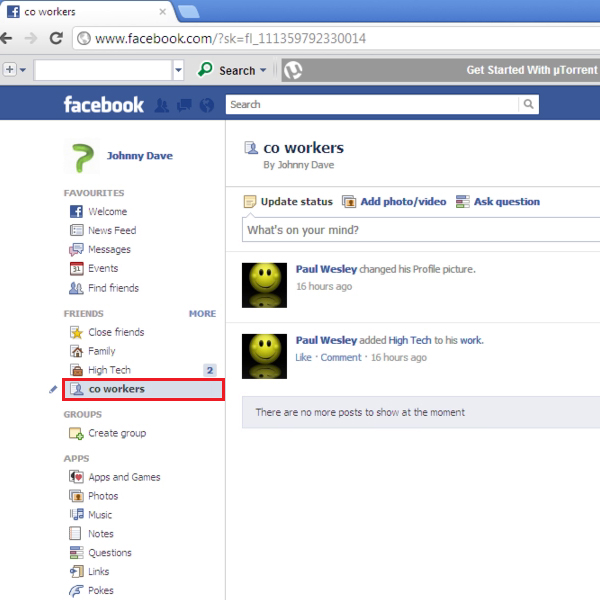Click the Facebook Search box
Viewport: 600px width, 600px height.
click(372, 104)
